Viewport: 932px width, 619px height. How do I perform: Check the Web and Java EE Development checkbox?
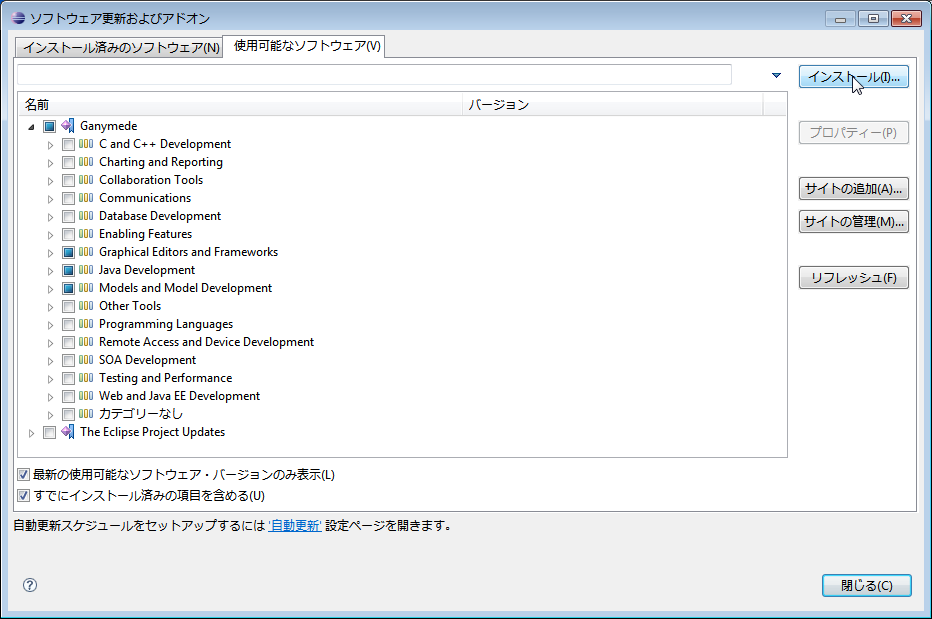coord(68,397)
